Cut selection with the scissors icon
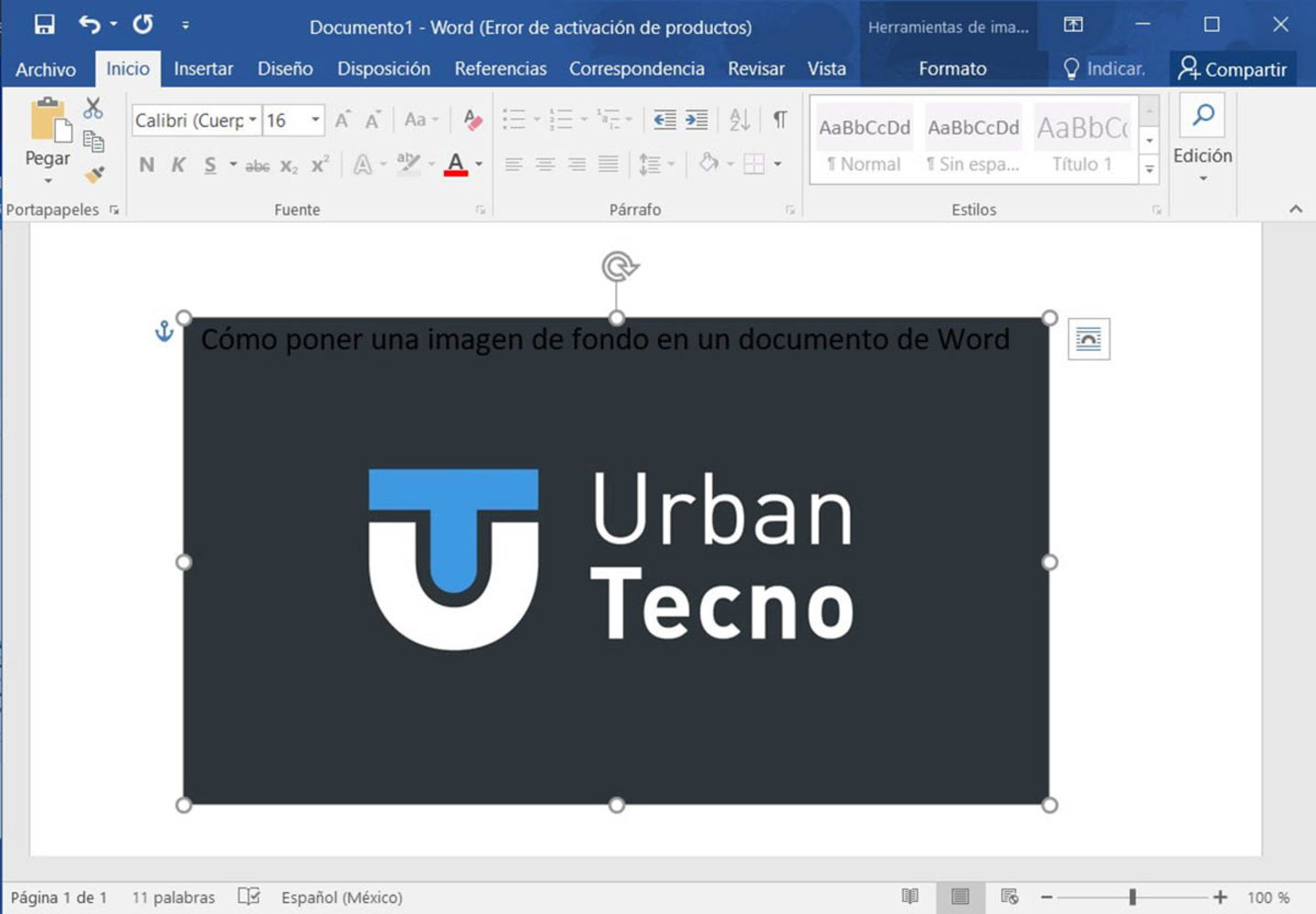1316x914 pixels. [x=93, y=109]
